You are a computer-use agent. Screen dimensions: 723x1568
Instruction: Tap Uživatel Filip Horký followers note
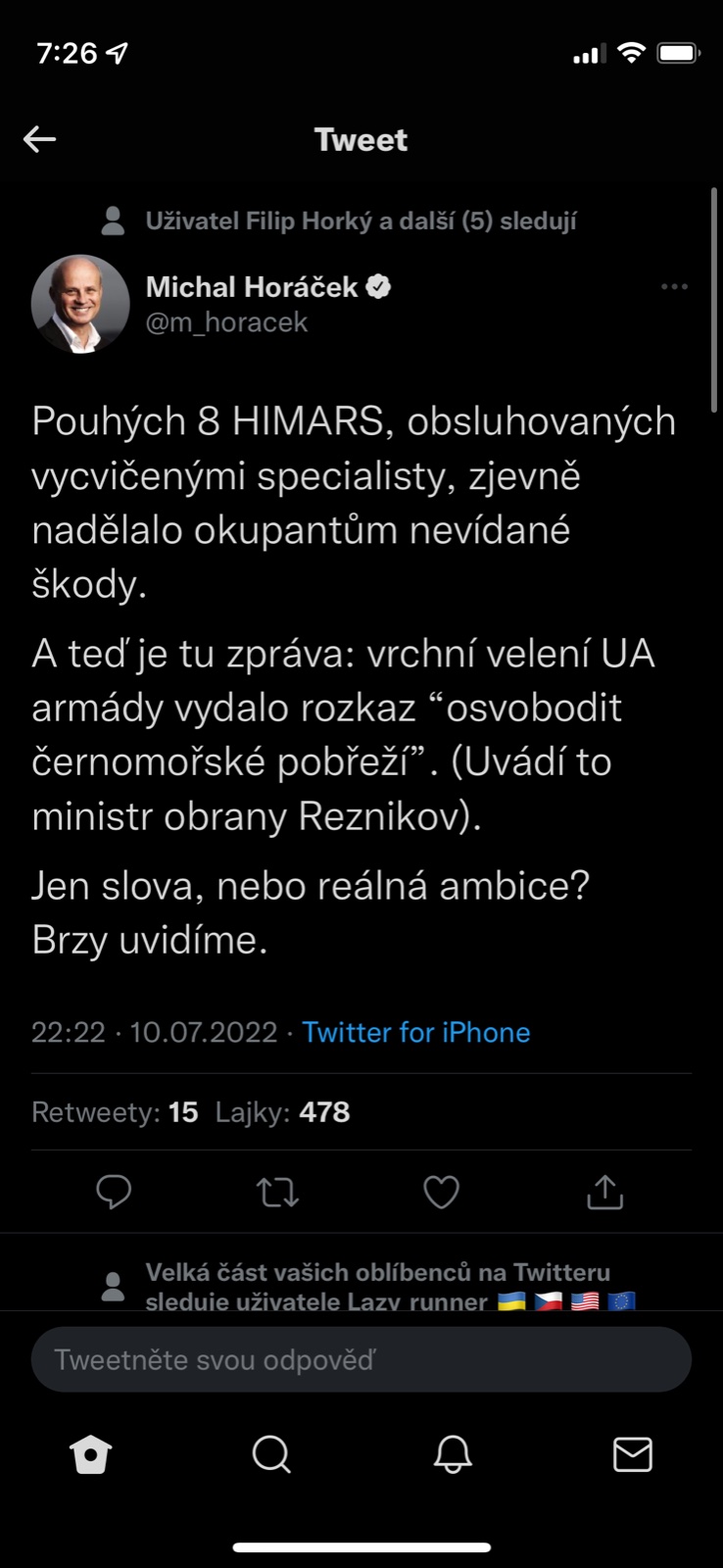pyautogui.click(x=361, y=220)
